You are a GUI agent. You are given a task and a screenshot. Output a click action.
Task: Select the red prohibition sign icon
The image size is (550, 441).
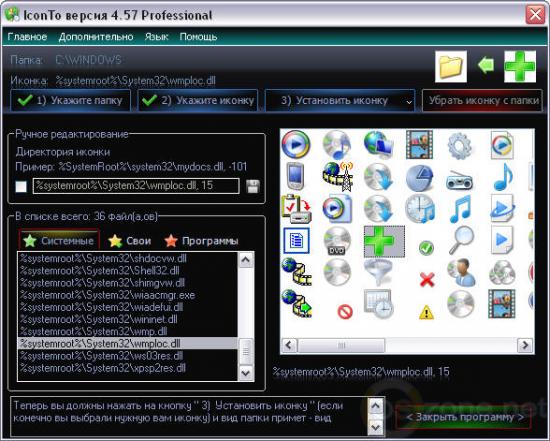coord(344,312)
